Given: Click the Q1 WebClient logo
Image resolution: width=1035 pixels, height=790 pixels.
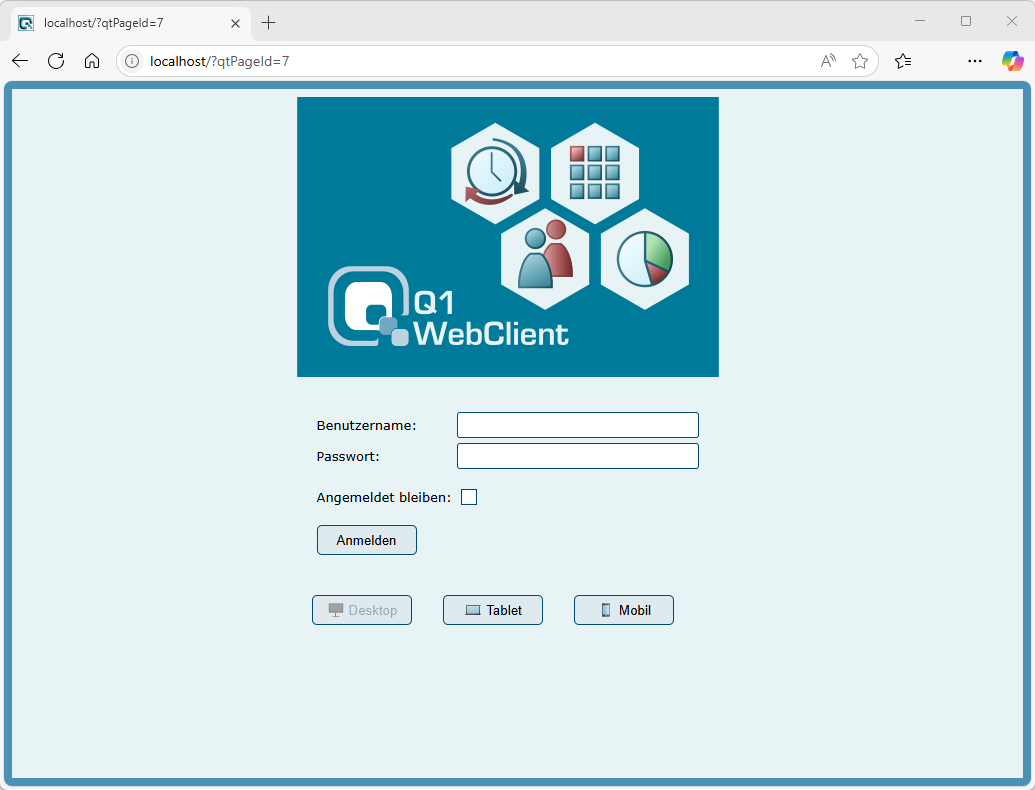Looking at the screenshot, I should pyautogui.click(x=448, y=308).
